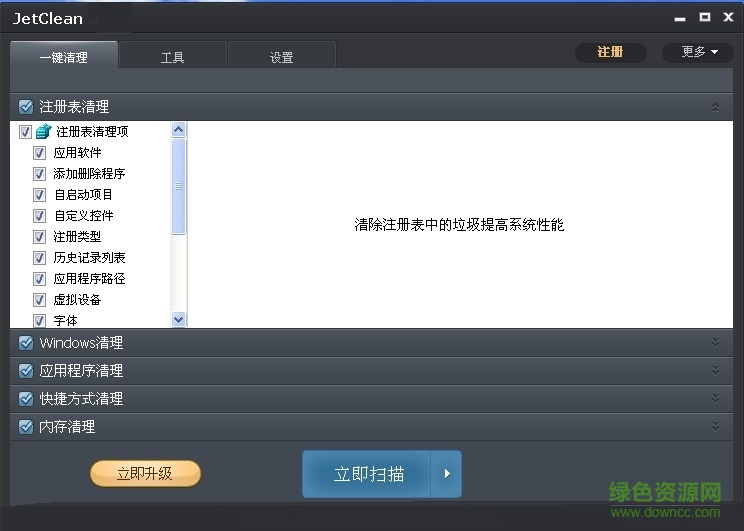Uncheck the 应用程序路径 checkbox
Viewport: 744px width, 531px height.
pos(39,279)
